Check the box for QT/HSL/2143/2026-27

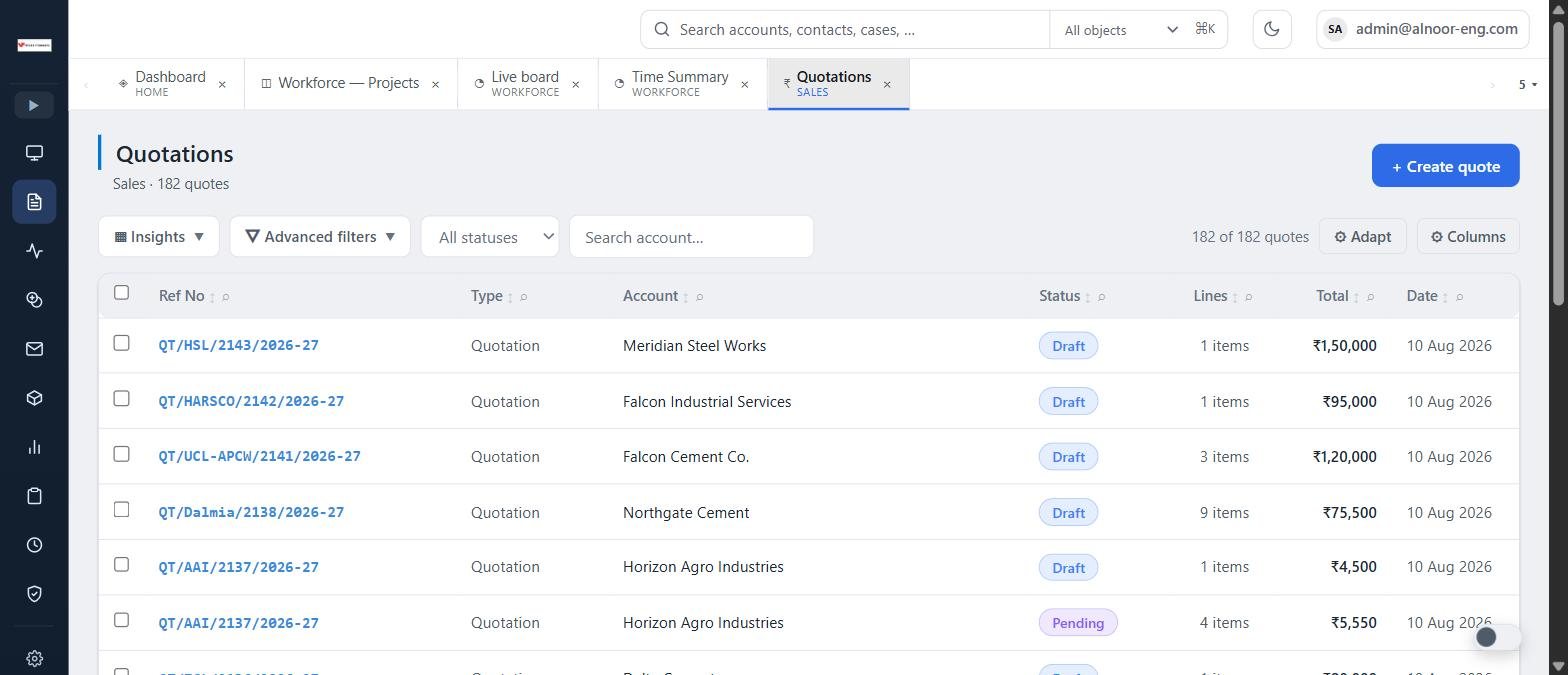121,343
